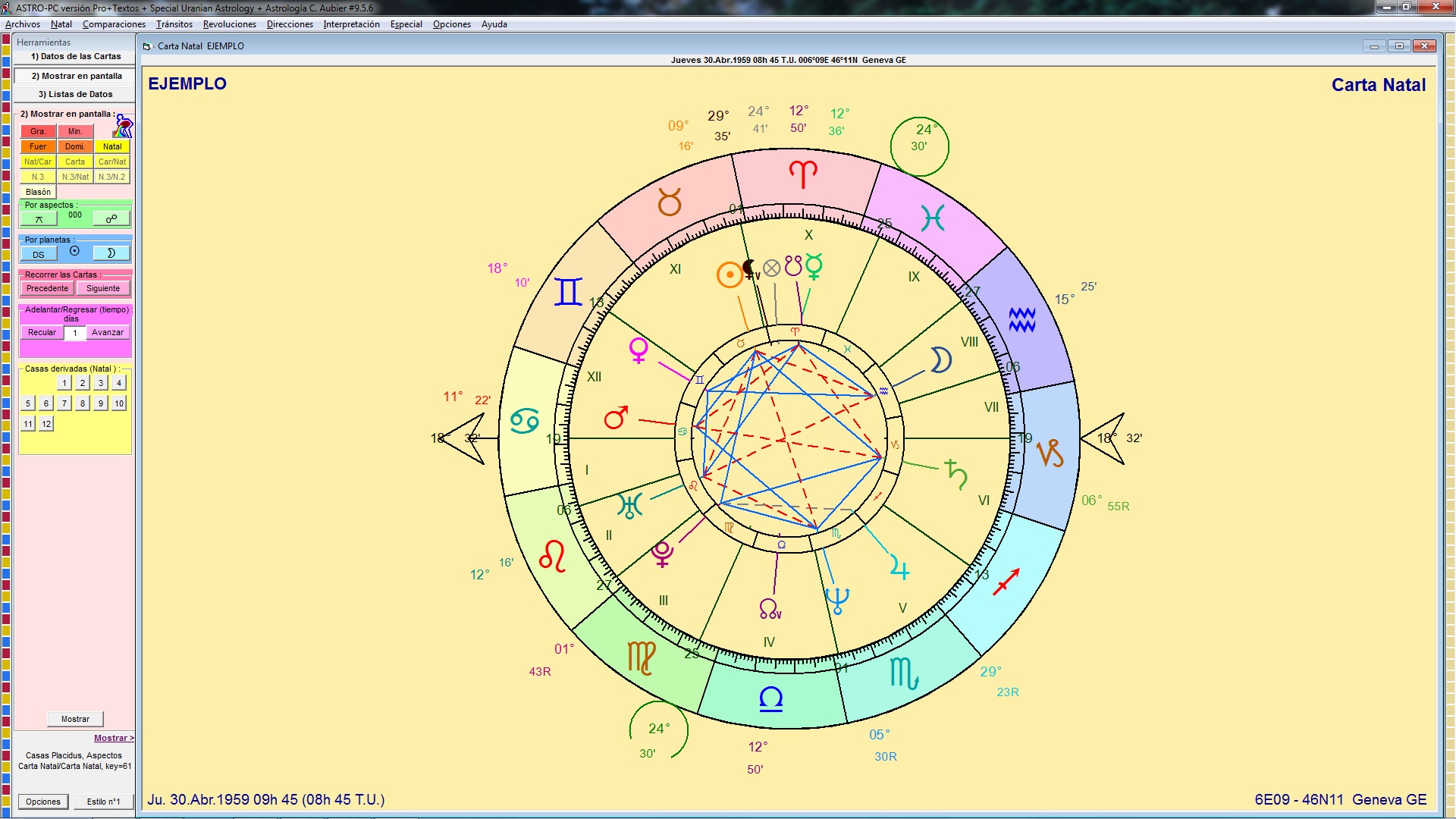This screenshot has width=1456, height=819.
Task: Click the Neptune trident glyph
Action: coord(838,600)
